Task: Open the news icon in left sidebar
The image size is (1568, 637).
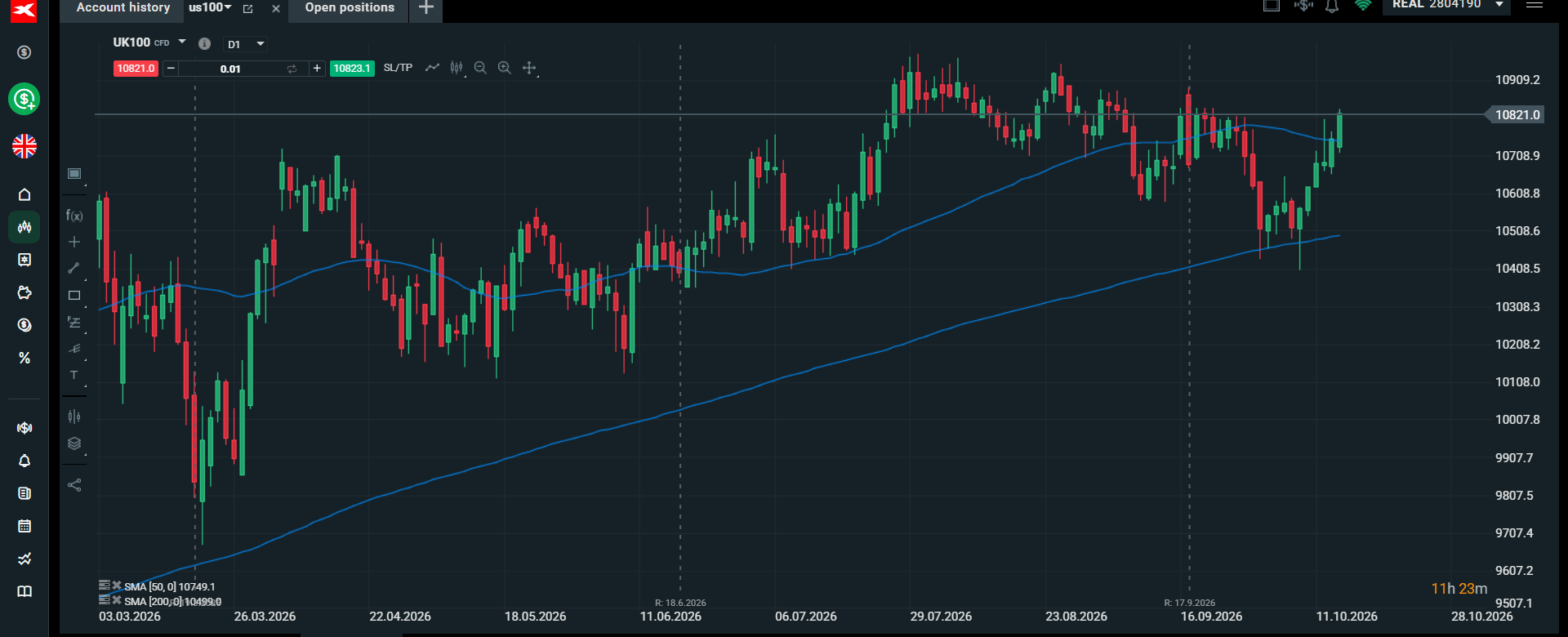Action: [x=24, y=493]
